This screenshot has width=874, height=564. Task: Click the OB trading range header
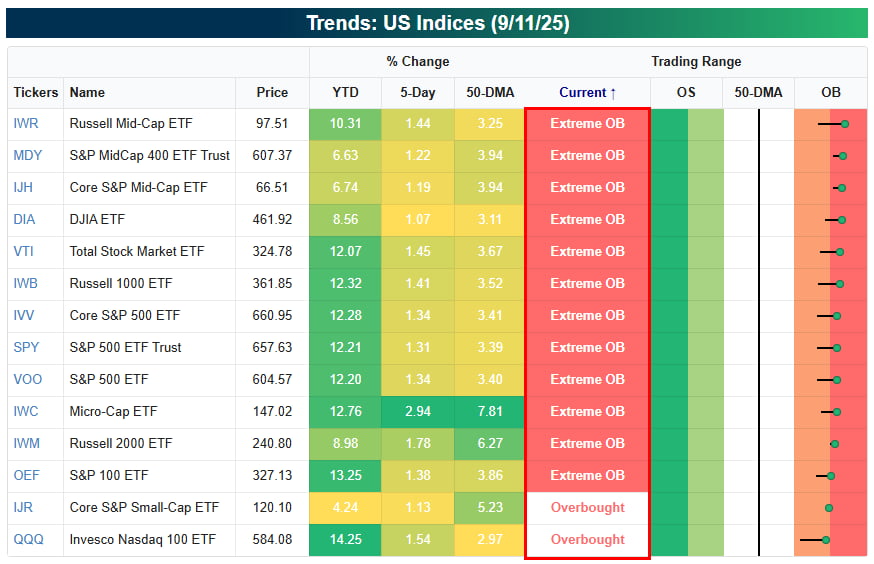[x=831, y=93]
